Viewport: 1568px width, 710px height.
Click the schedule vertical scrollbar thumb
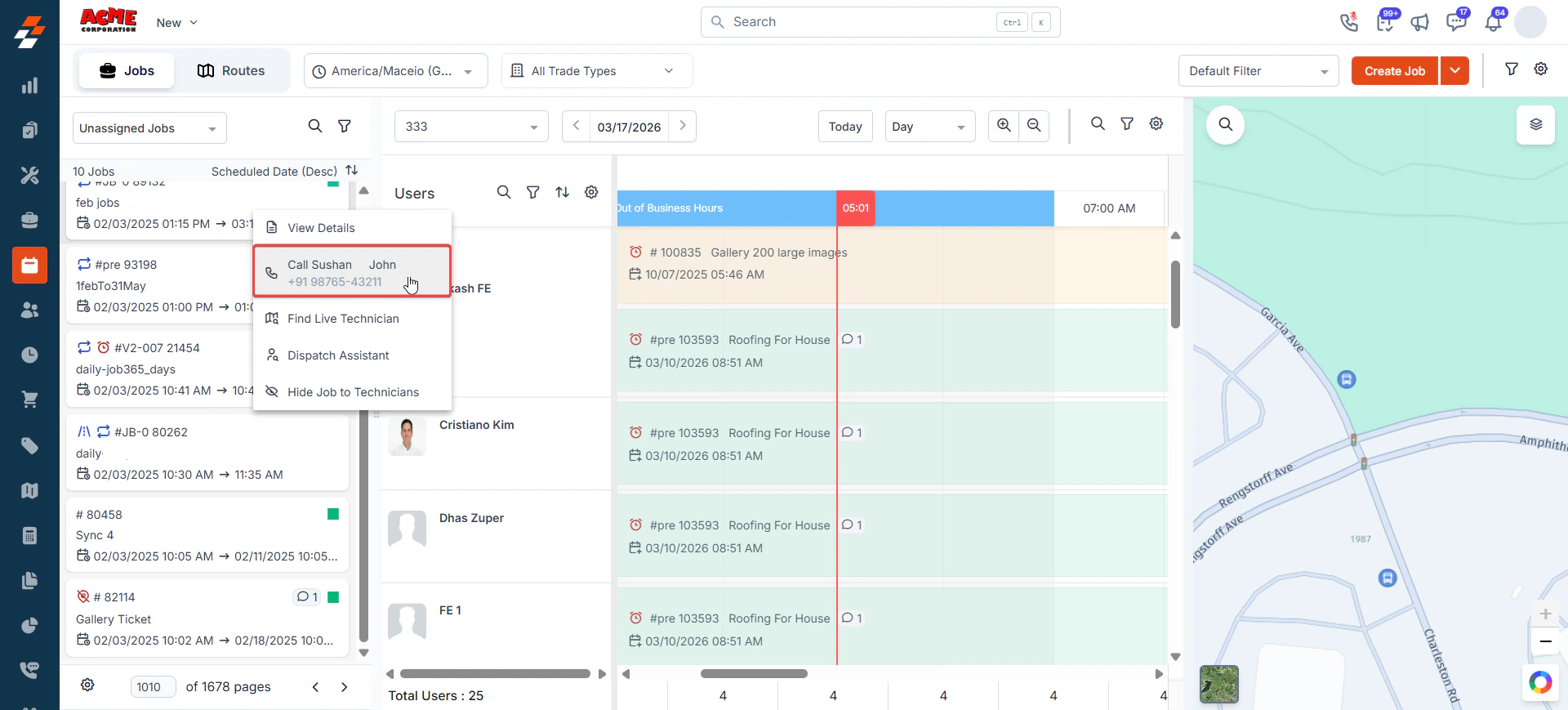tap(1175, 294)
